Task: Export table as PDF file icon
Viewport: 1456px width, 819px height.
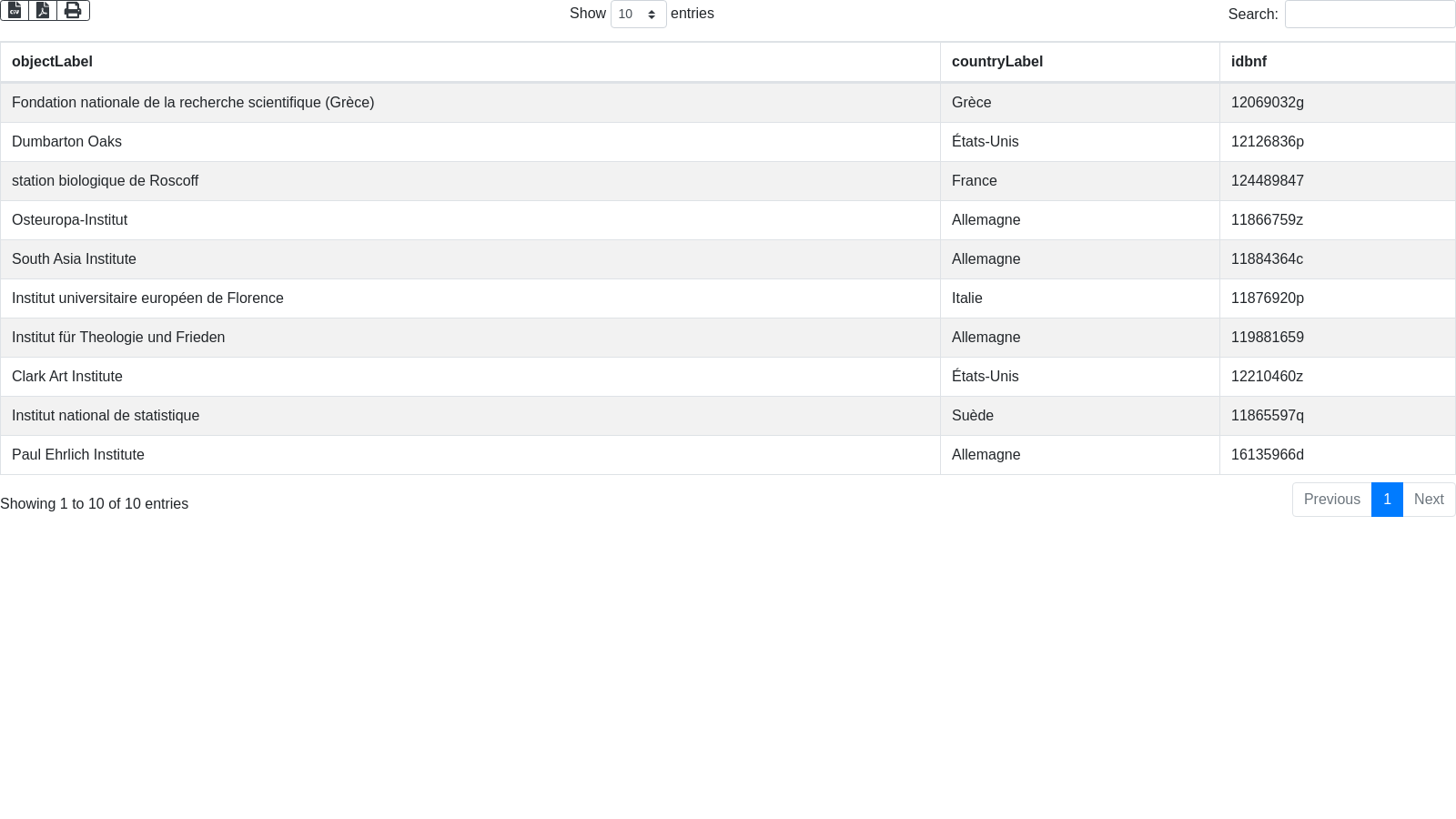Action: 43,10
